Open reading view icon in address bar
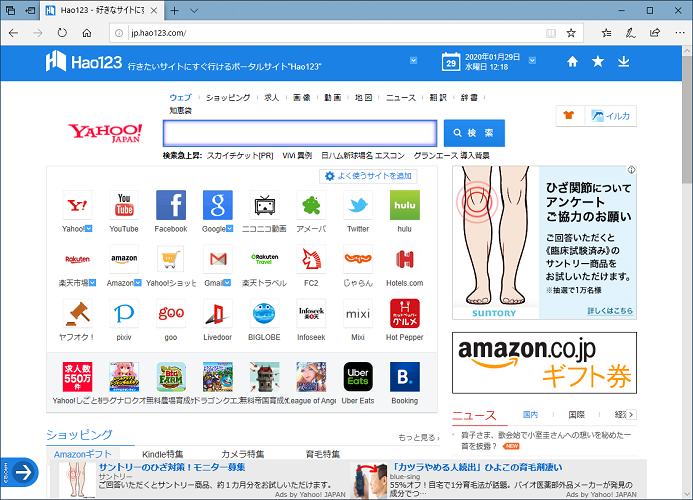The height and width of the screenshot is (500, 693). click(x=551, y=33)
